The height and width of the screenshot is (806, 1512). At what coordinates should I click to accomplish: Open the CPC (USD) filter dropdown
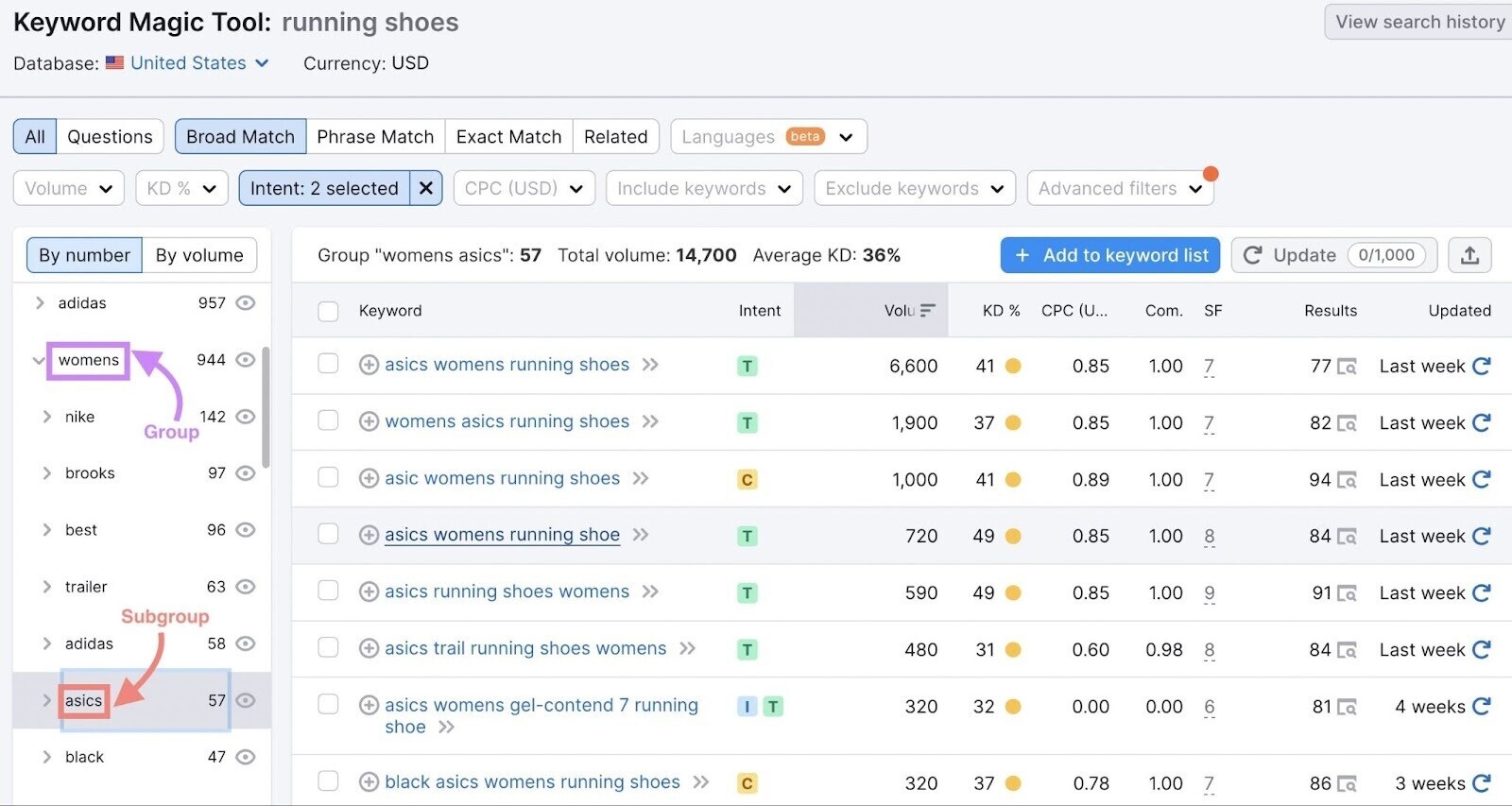click(x=524, y=188)
